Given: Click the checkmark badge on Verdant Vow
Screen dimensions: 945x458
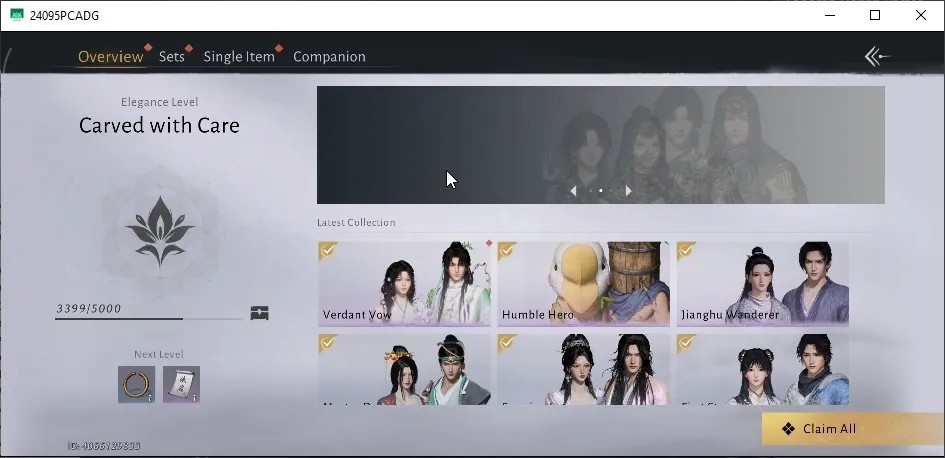Looking at the screenshot, I should pos(328,251).
